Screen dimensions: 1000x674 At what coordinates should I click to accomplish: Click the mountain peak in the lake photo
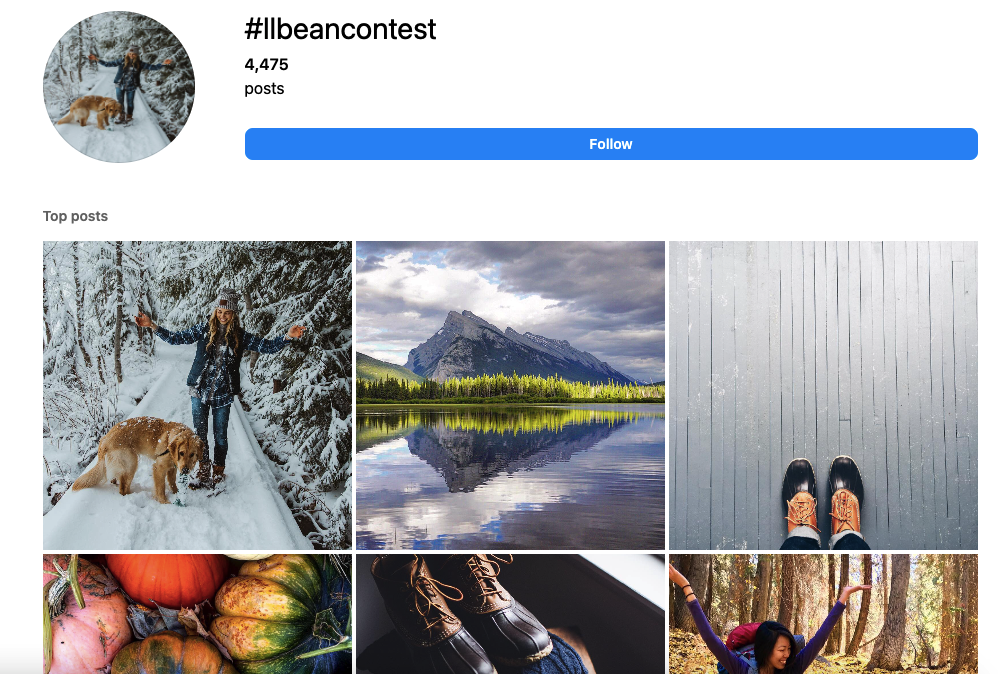[x=504, y=346]
